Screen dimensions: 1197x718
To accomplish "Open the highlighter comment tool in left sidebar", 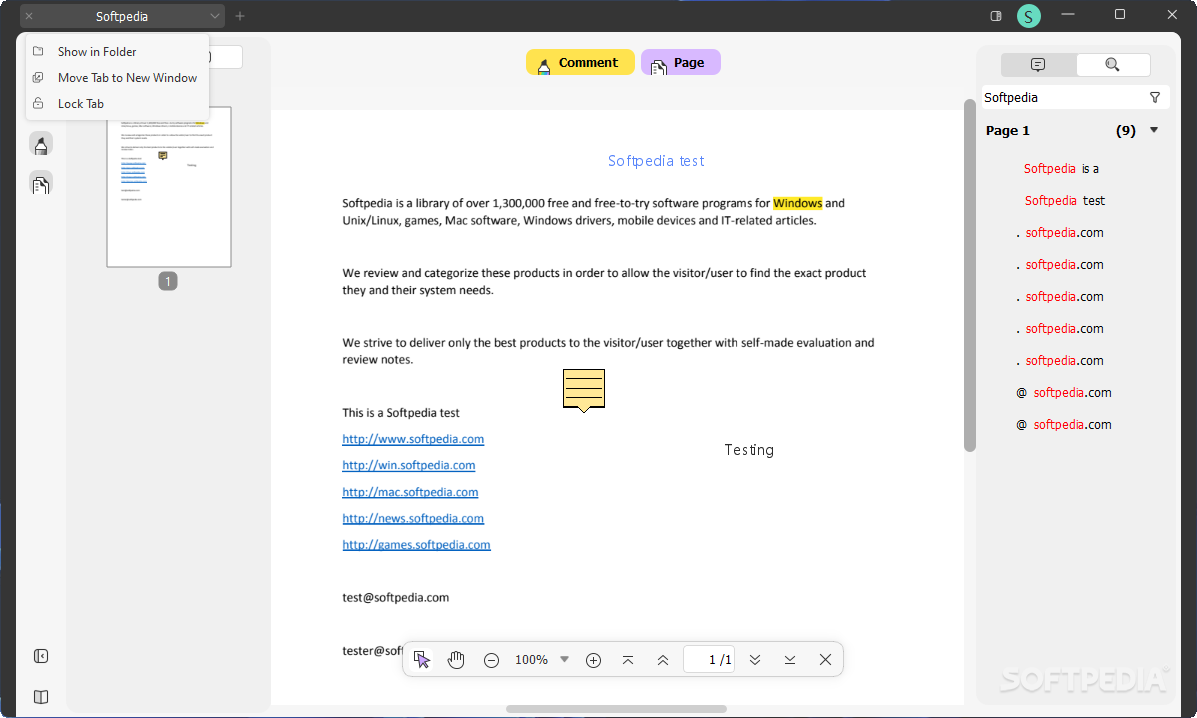I will [x=41, y=144].
